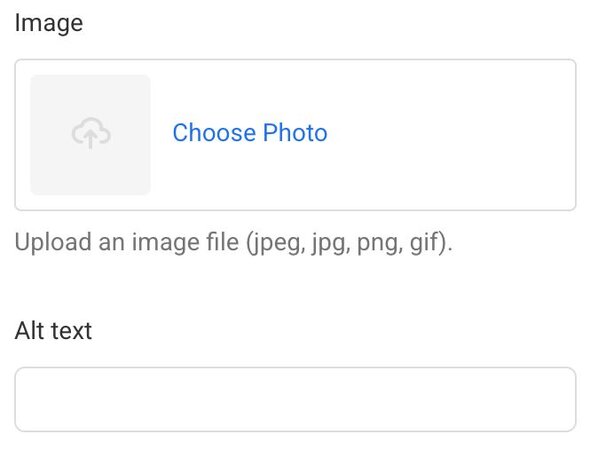The image size is (598, 458).
Task: Open the Choose Photo link
Action: pos(250,133)
